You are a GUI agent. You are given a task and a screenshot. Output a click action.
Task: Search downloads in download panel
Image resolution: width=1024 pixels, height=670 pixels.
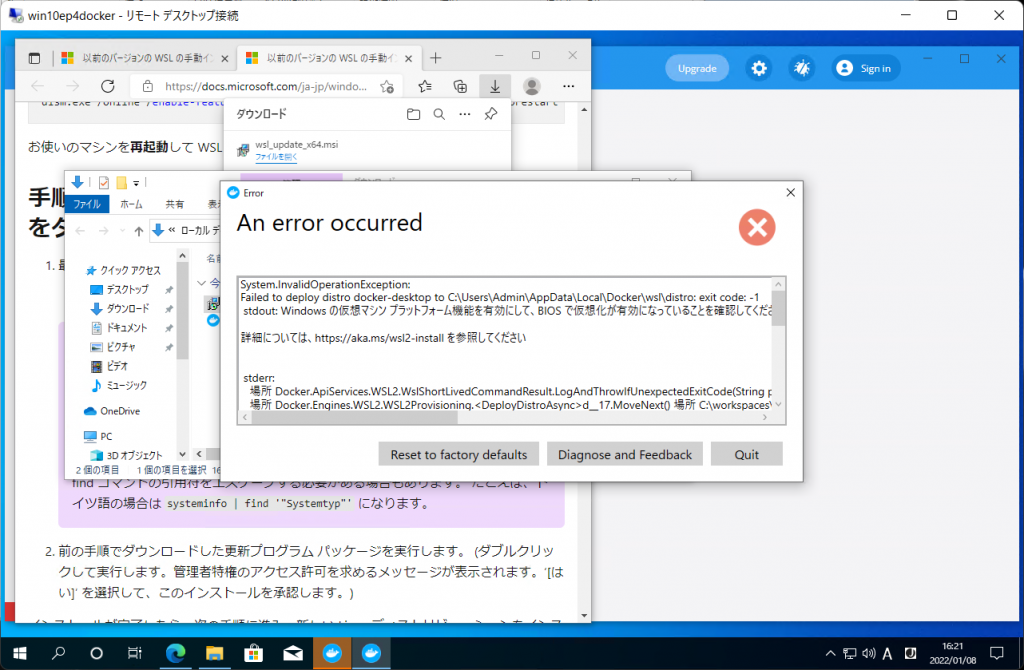click(x=439, y=114)
